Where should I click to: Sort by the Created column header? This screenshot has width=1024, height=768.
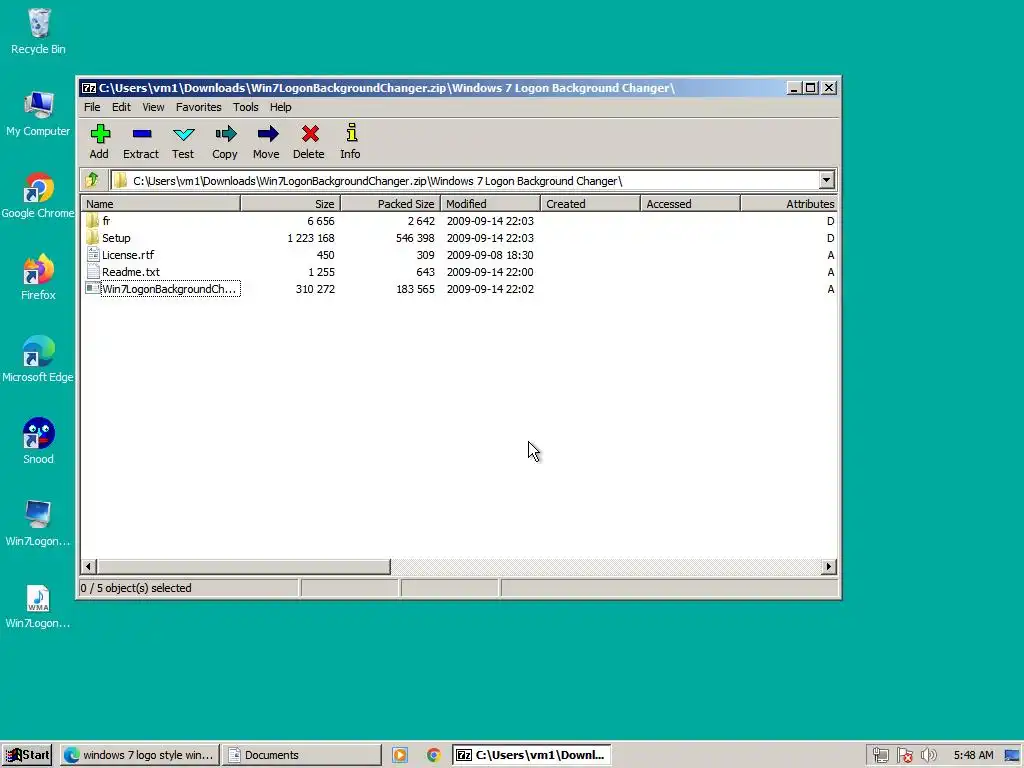(x=590, y=204)
